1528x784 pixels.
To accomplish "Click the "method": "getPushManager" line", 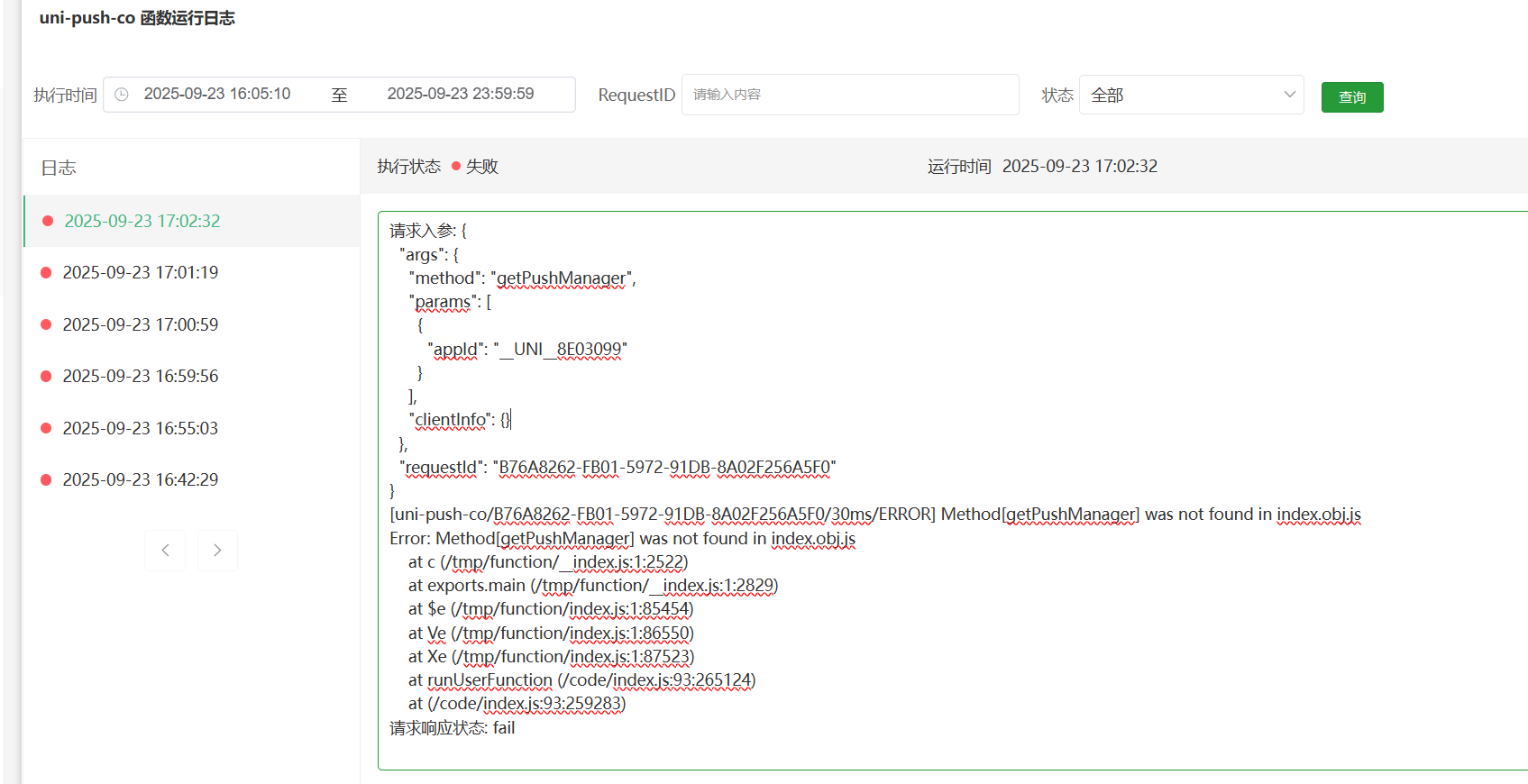I will tap(522, 278).
